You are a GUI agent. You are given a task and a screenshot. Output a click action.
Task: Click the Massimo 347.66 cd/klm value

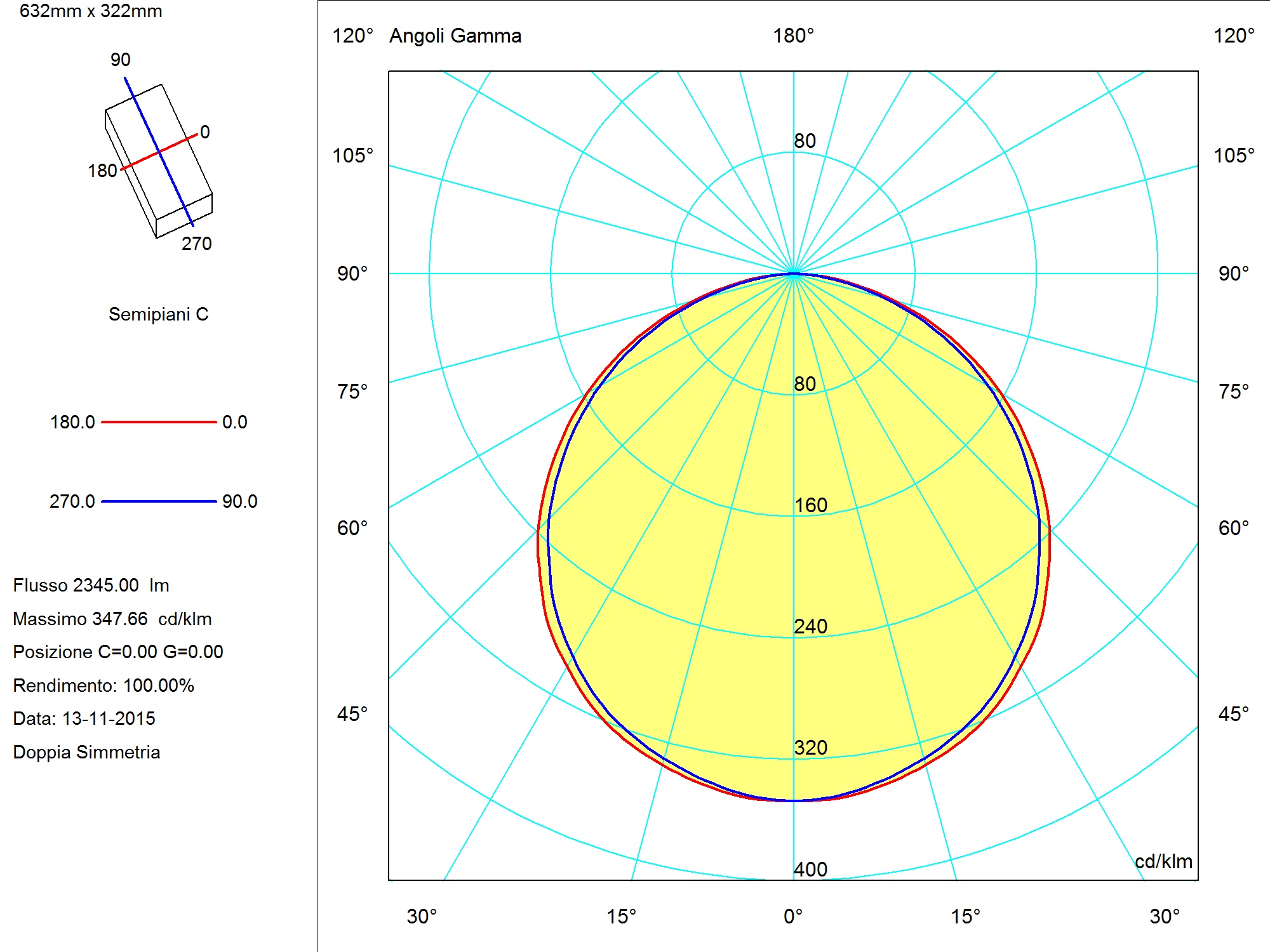pos(112,619)
